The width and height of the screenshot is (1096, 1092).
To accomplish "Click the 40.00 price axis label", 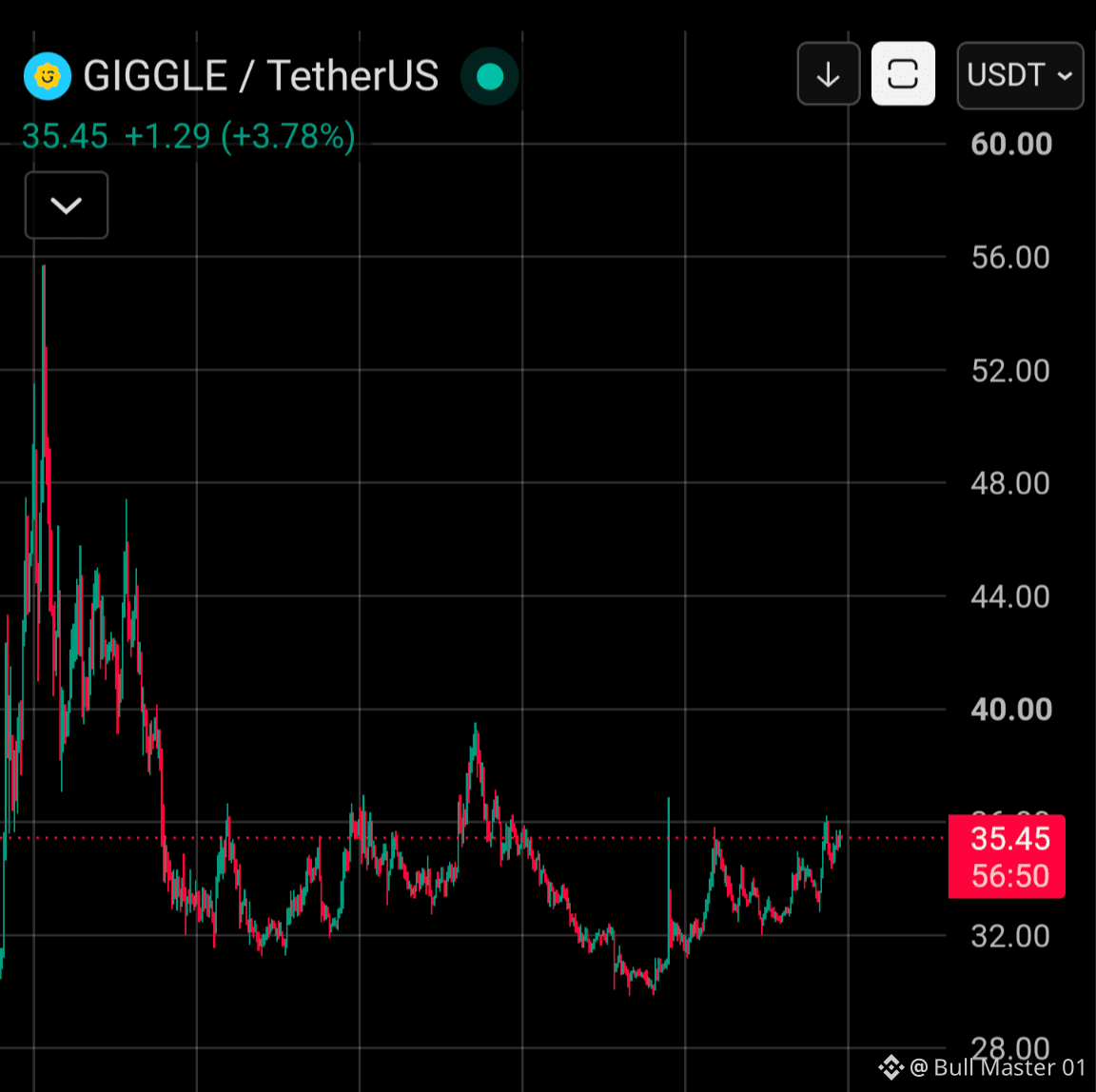I will tap(1010, 710).
